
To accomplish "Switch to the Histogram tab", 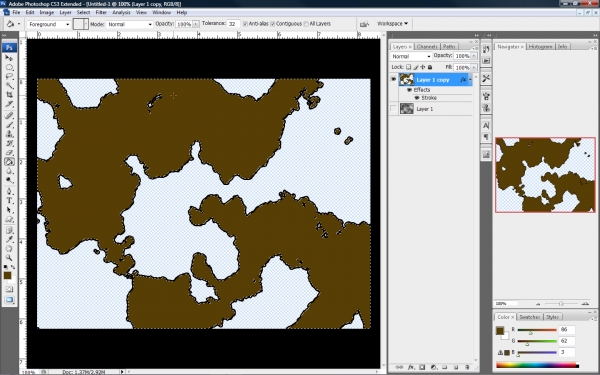I will coord(540,46).
